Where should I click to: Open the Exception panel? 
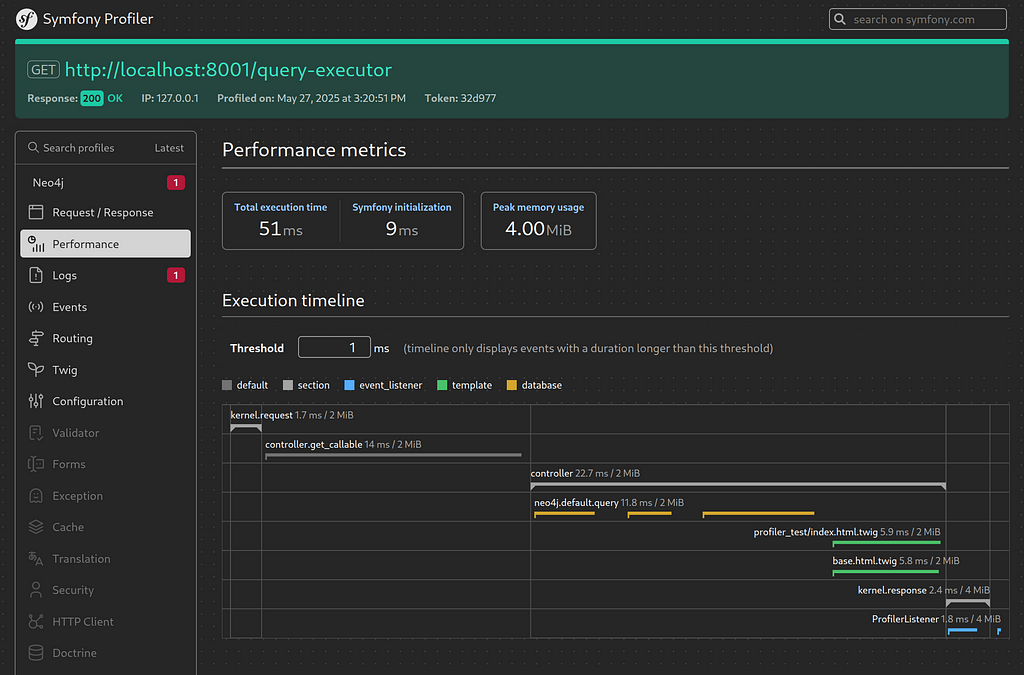coord(105,495)
